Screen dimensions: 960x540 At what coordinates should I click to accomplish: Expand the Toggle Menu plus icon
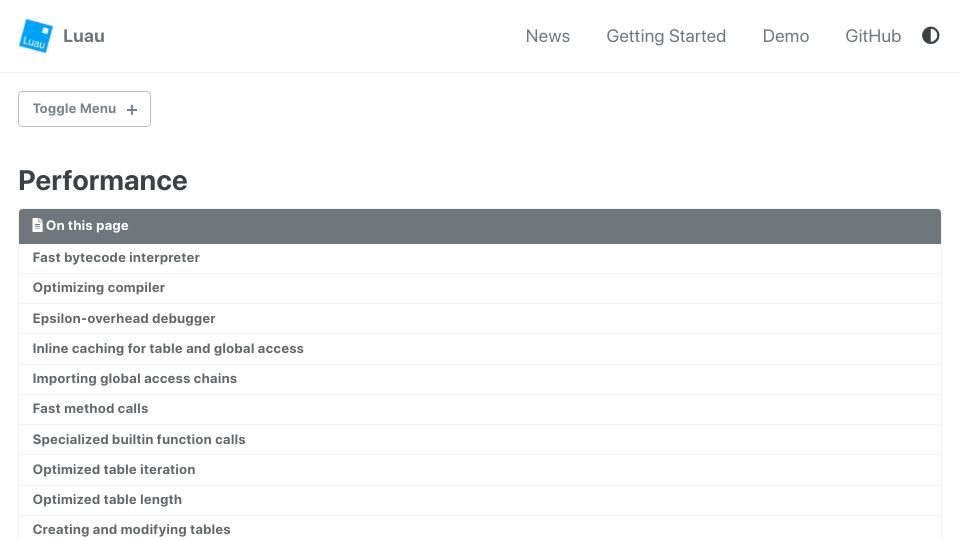point(132,110)
